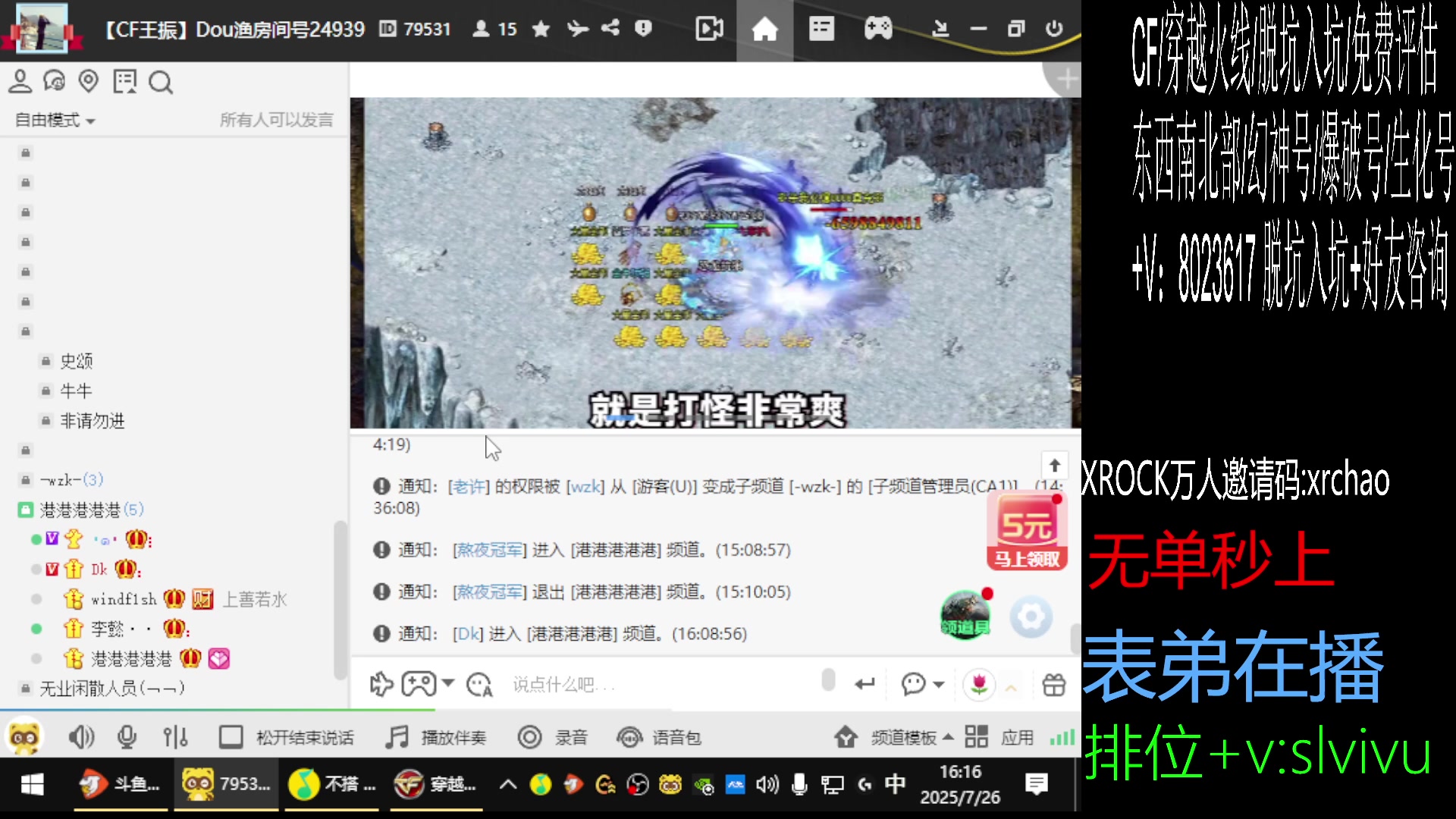Open the download tray icon in title bar

(x=940, y=30)
